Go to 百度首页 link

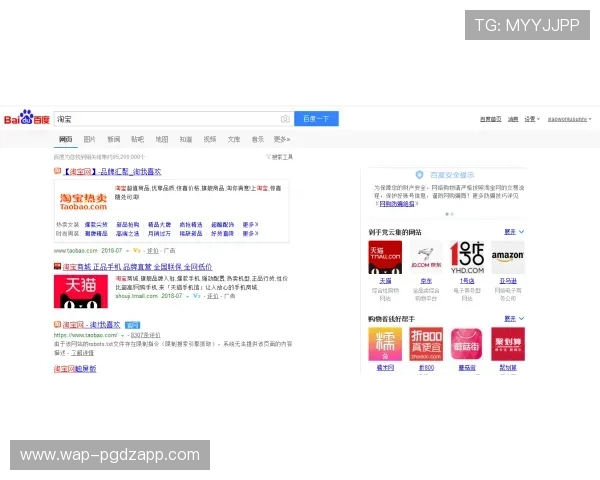(x=491, y=119)
